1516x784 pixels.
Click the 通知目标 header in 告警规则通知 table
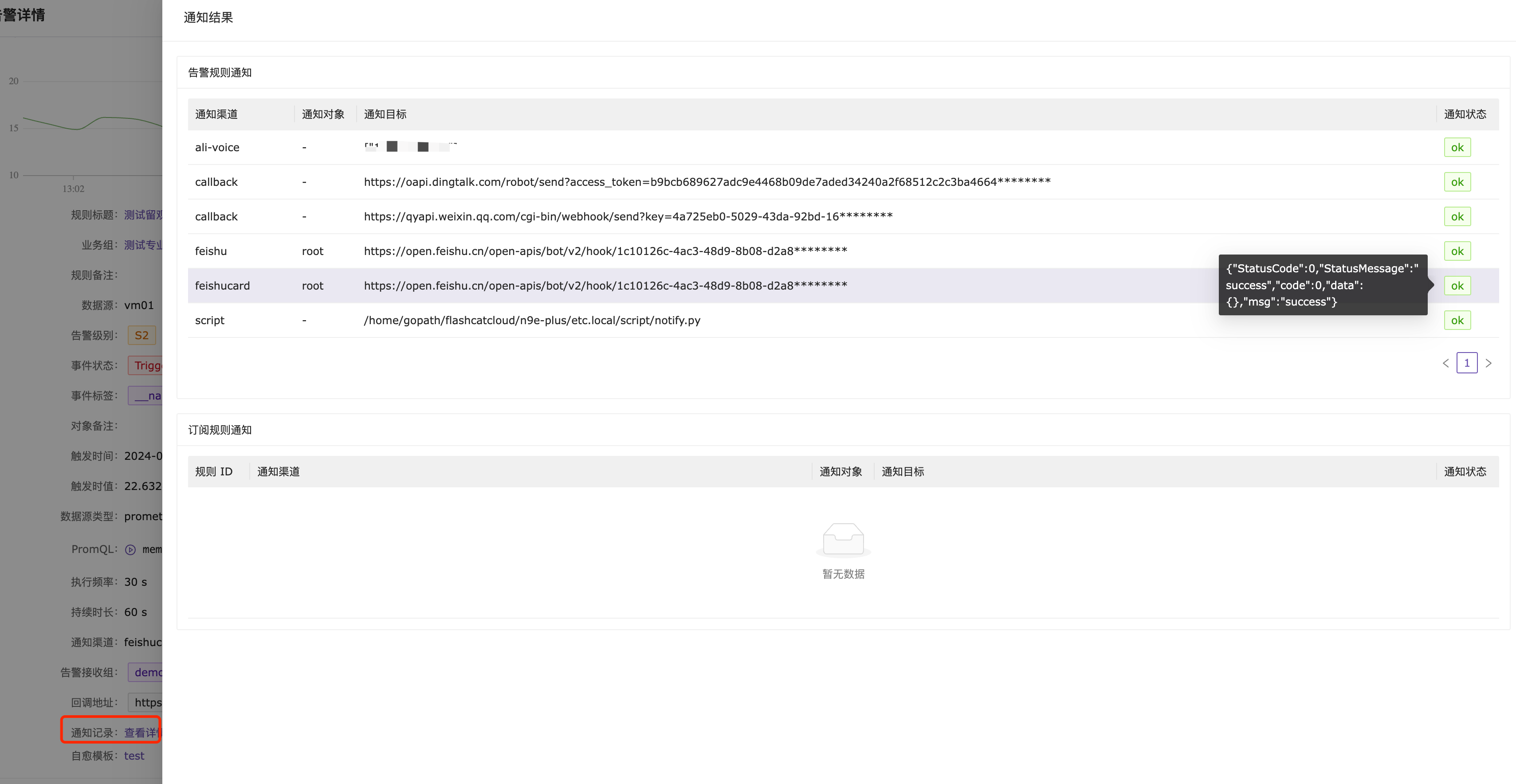click(x=385, y=114)
